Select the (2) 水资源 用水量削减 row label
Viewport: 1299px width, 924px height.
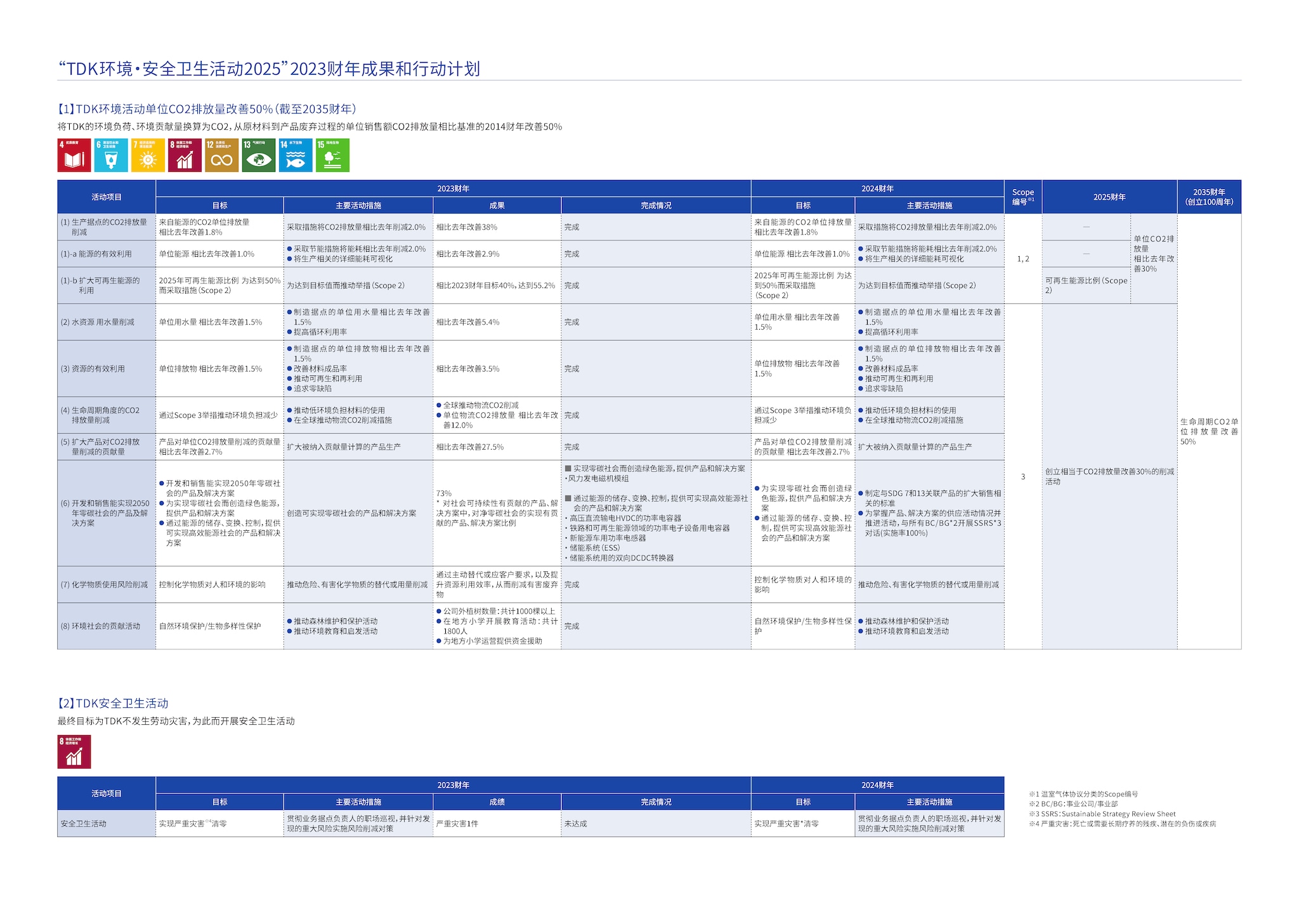(x=98, y=322)
